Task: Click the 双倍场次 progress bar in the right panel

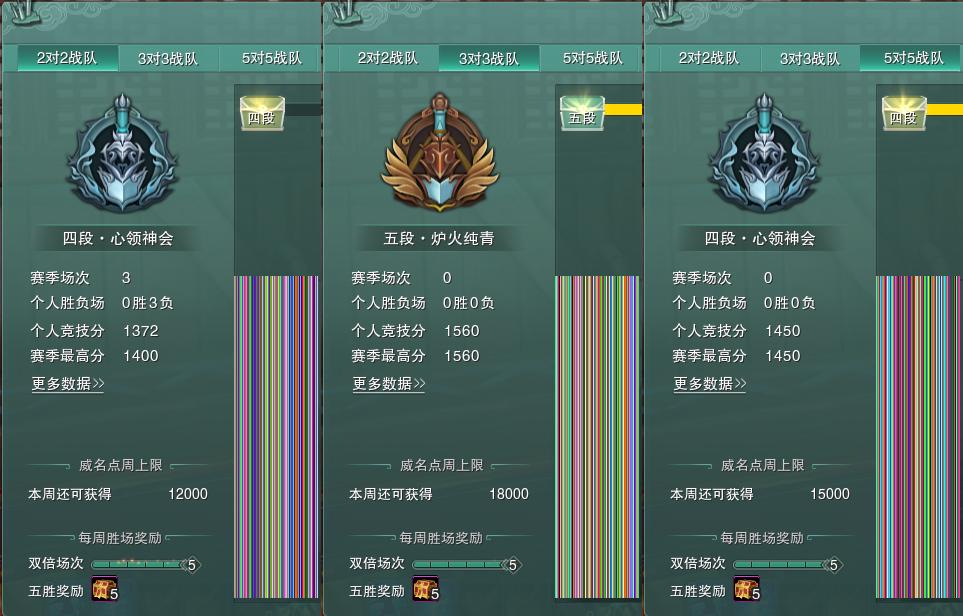Action: point(789,564)
